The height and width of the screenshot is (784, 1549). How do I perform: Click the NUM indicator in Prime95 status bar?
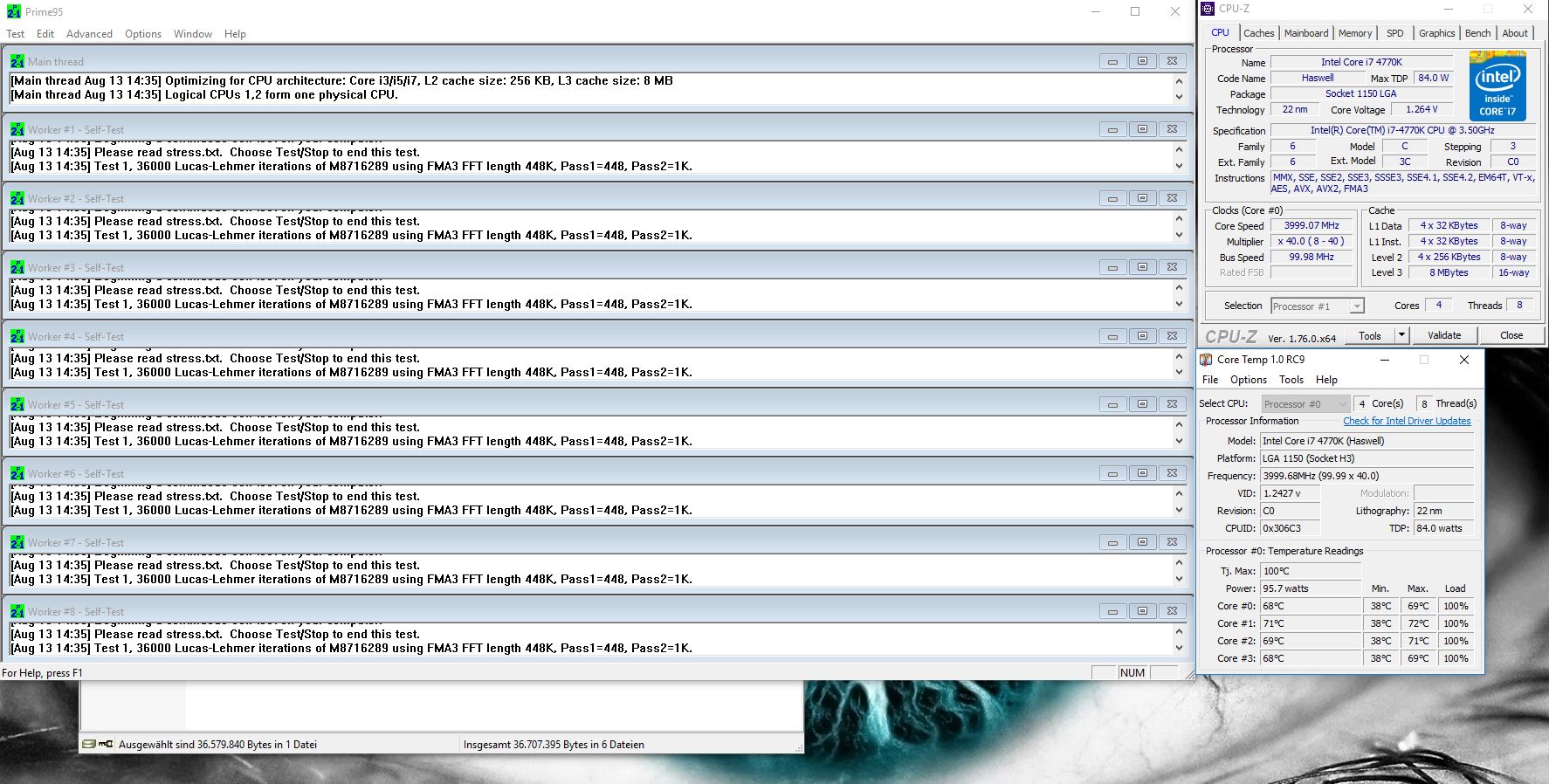1132,673
